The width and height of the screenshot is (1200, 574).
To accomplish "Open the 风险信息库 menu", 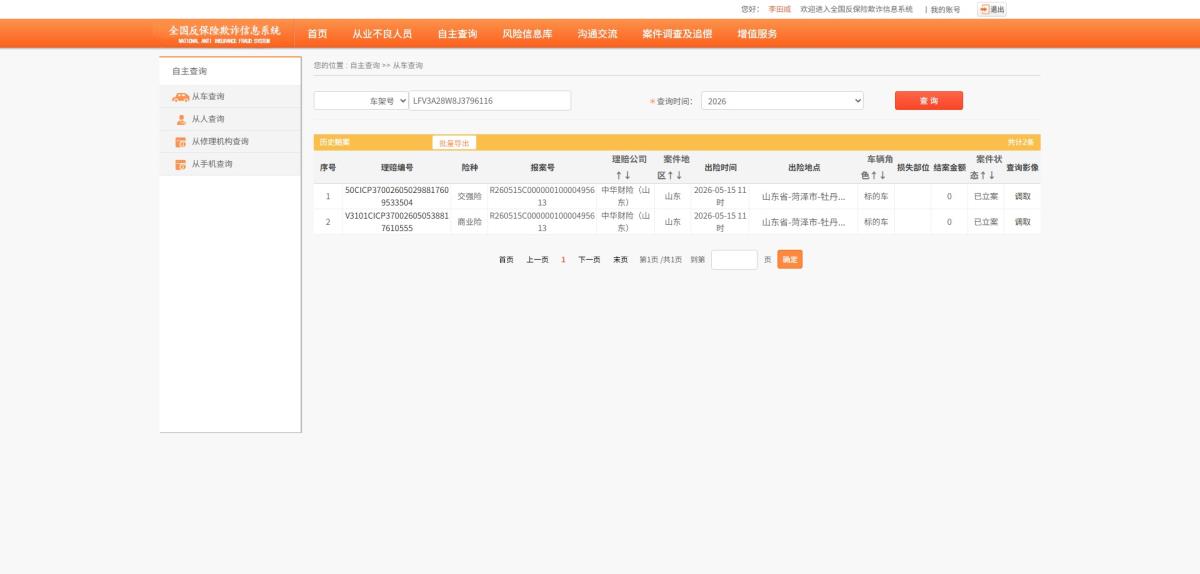I will (527, 33).
